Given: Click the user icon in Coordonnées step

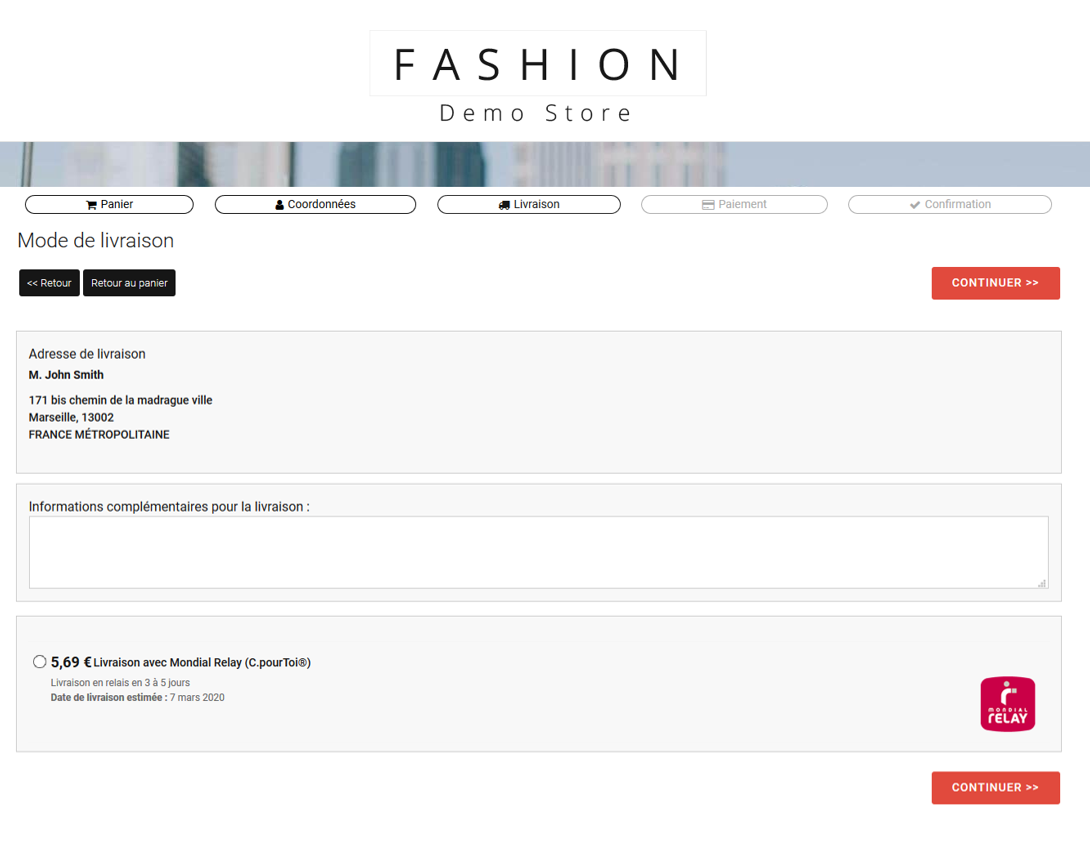Looking at the screenshot, I should pyautogui.click(x=280, y=205).
